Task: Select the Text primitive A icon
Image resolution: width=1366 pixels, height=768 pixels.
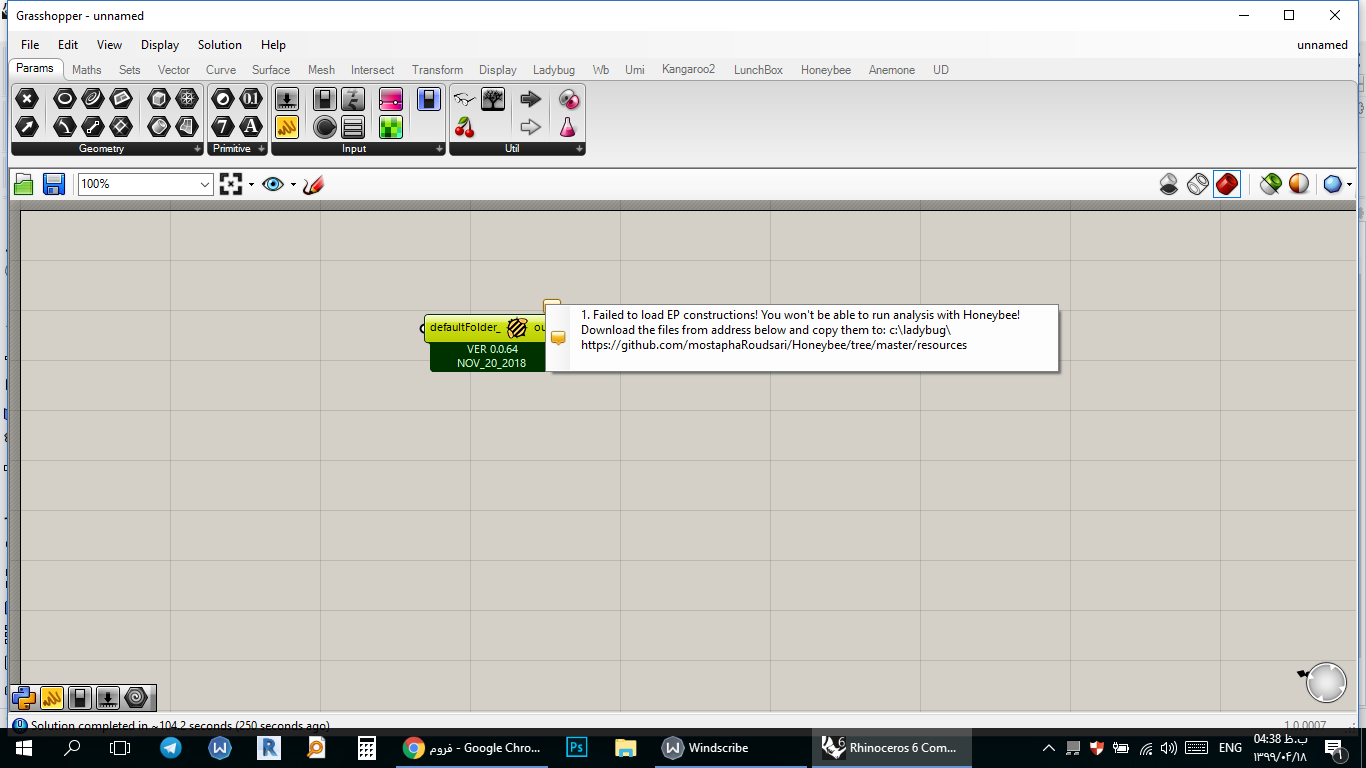Action: click(x=251, y=126)
